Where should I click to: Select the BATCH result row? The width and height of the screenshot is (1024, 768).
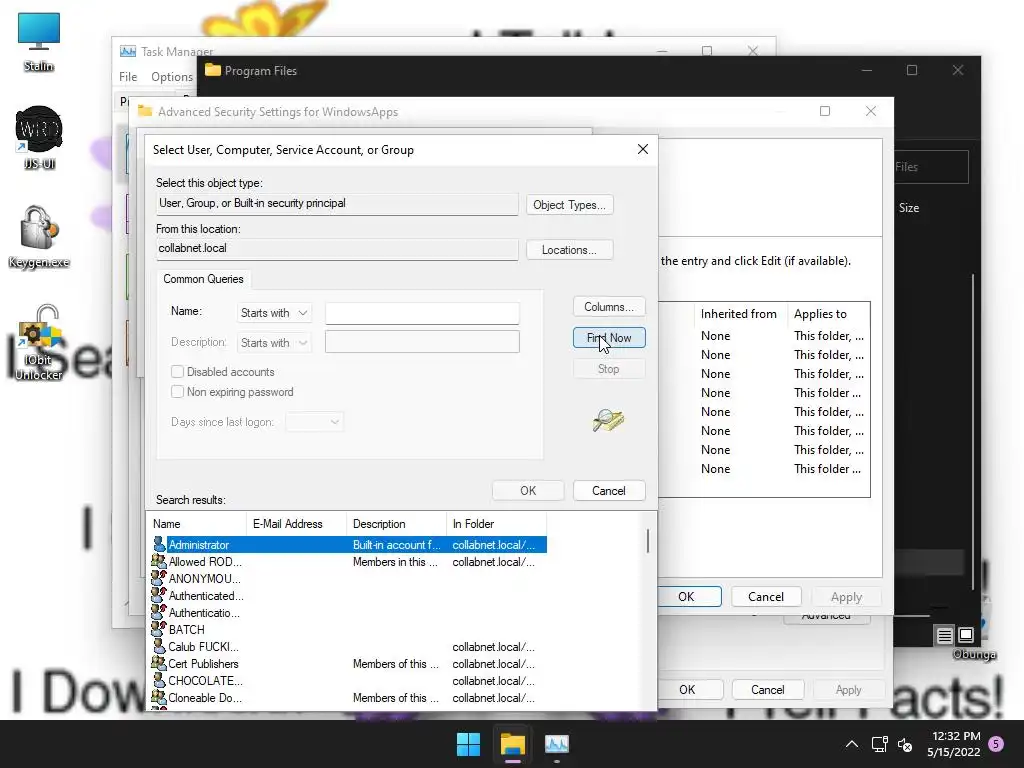(347, 629)
